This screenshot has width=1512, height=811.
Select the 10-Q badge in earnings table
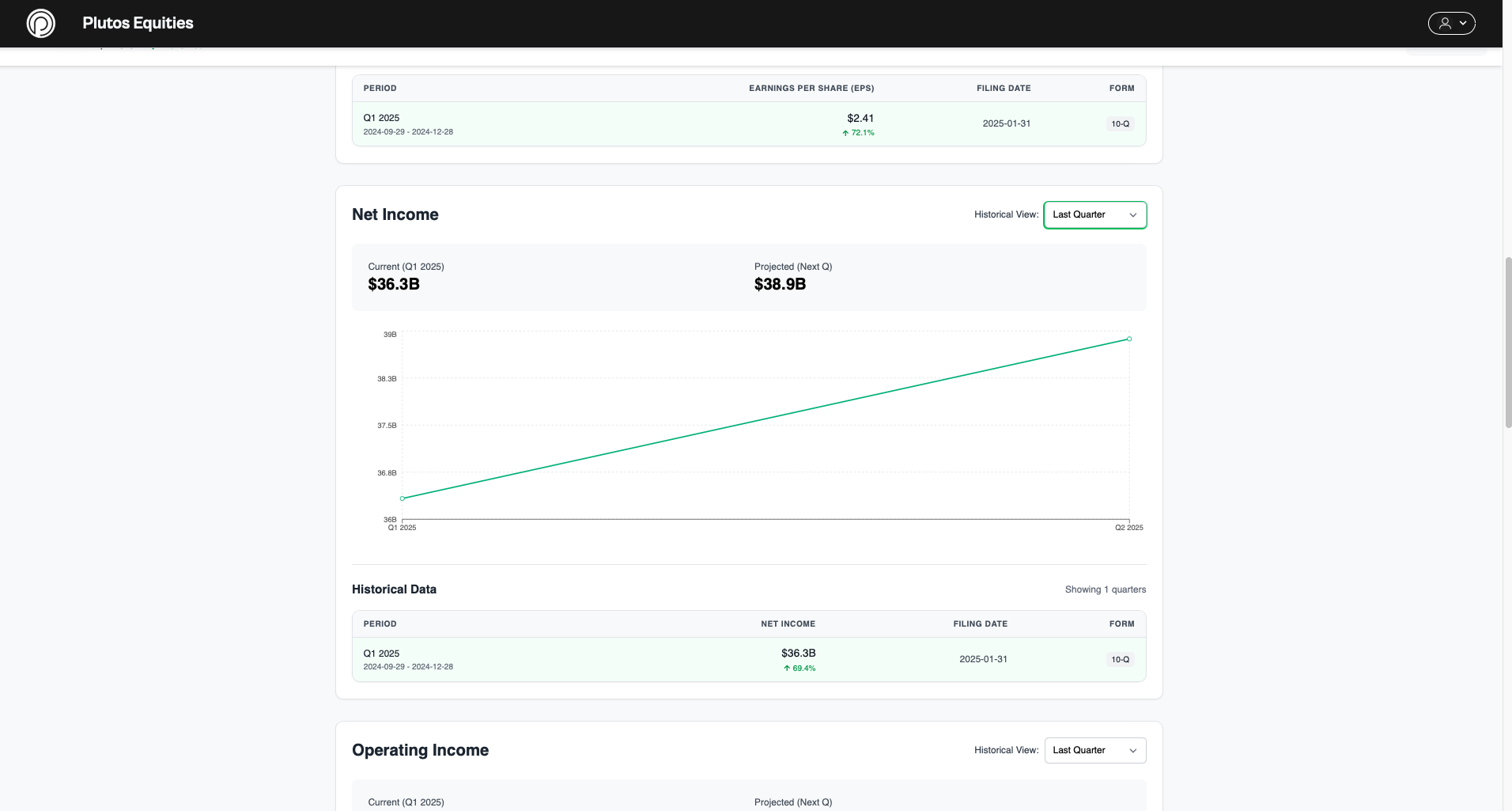click(x=1120, y=123)
